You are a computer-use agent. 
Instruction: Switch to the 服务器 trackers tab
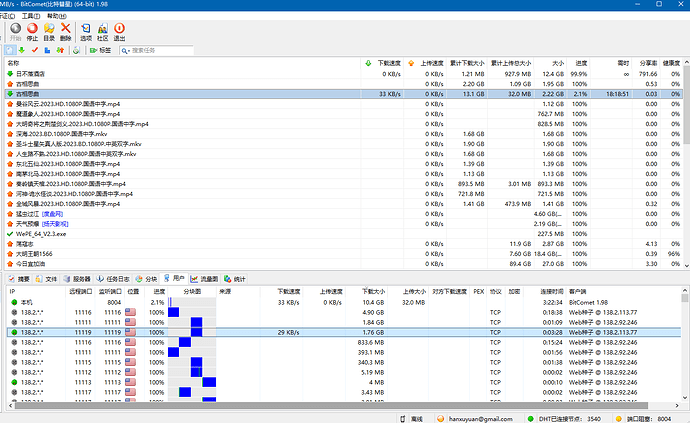click(77, 279)
